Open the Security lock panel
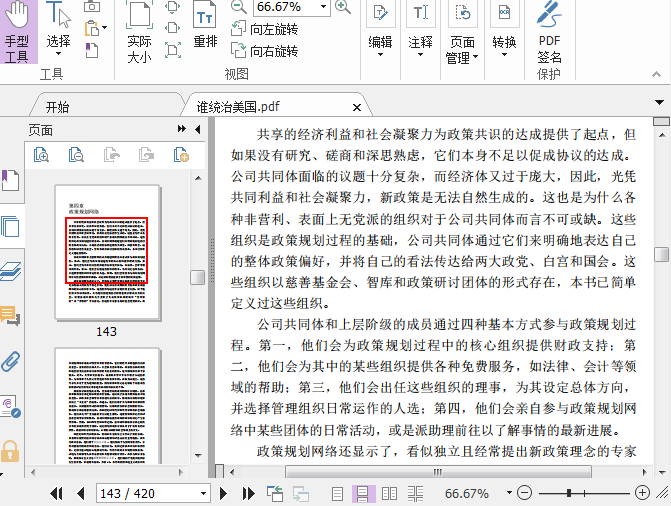This screenshot has width=671, height=506. [10, 451]
